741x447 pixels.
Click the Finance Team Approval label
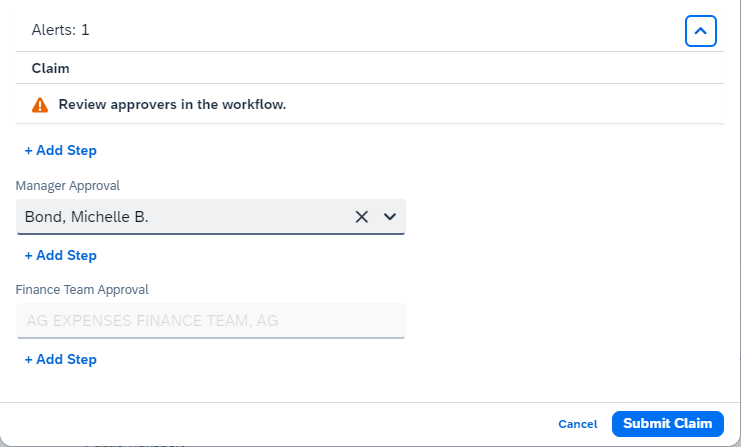click(x=82, y=290)
